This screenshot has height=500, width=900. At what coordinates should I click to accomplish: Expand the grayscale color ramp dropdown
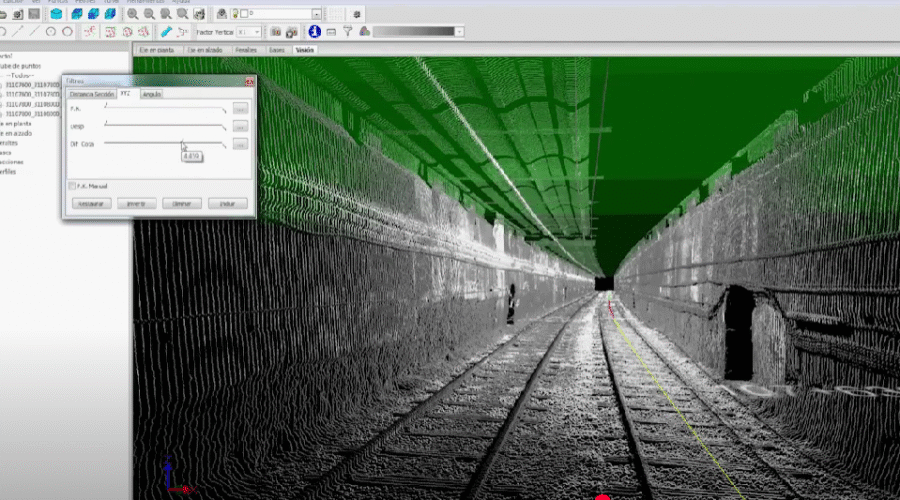point(459,32)
